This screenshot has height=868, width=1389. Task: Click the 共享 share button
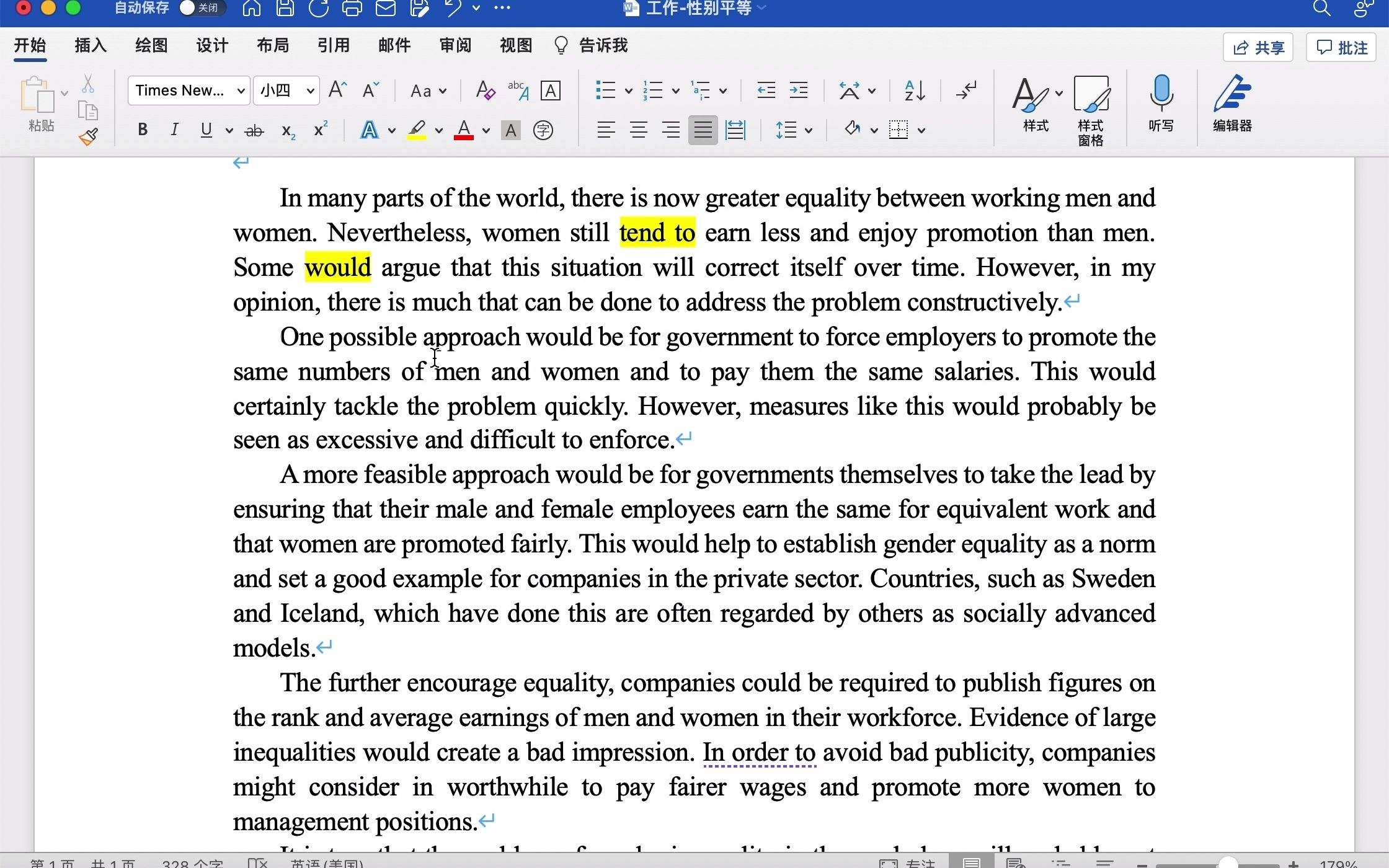[1258, 48]
